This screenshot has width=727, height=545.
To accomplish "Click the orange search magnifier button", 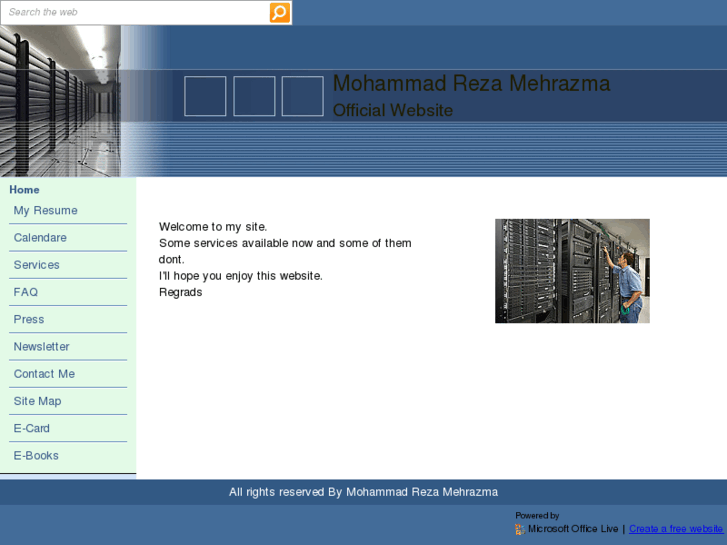I will tap(280, 13).
